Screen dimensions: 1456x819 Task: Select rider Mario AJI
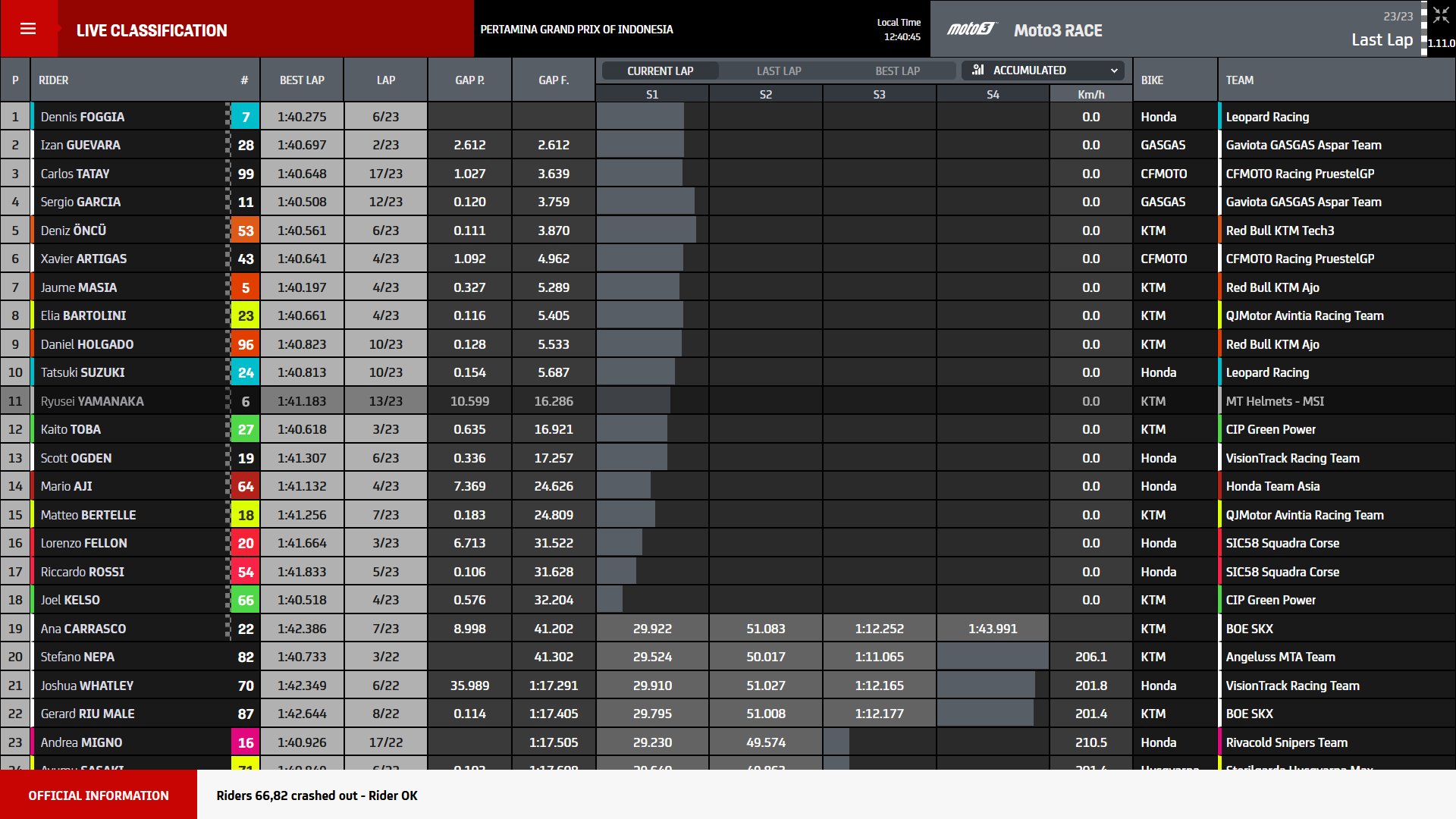[67, 486]
